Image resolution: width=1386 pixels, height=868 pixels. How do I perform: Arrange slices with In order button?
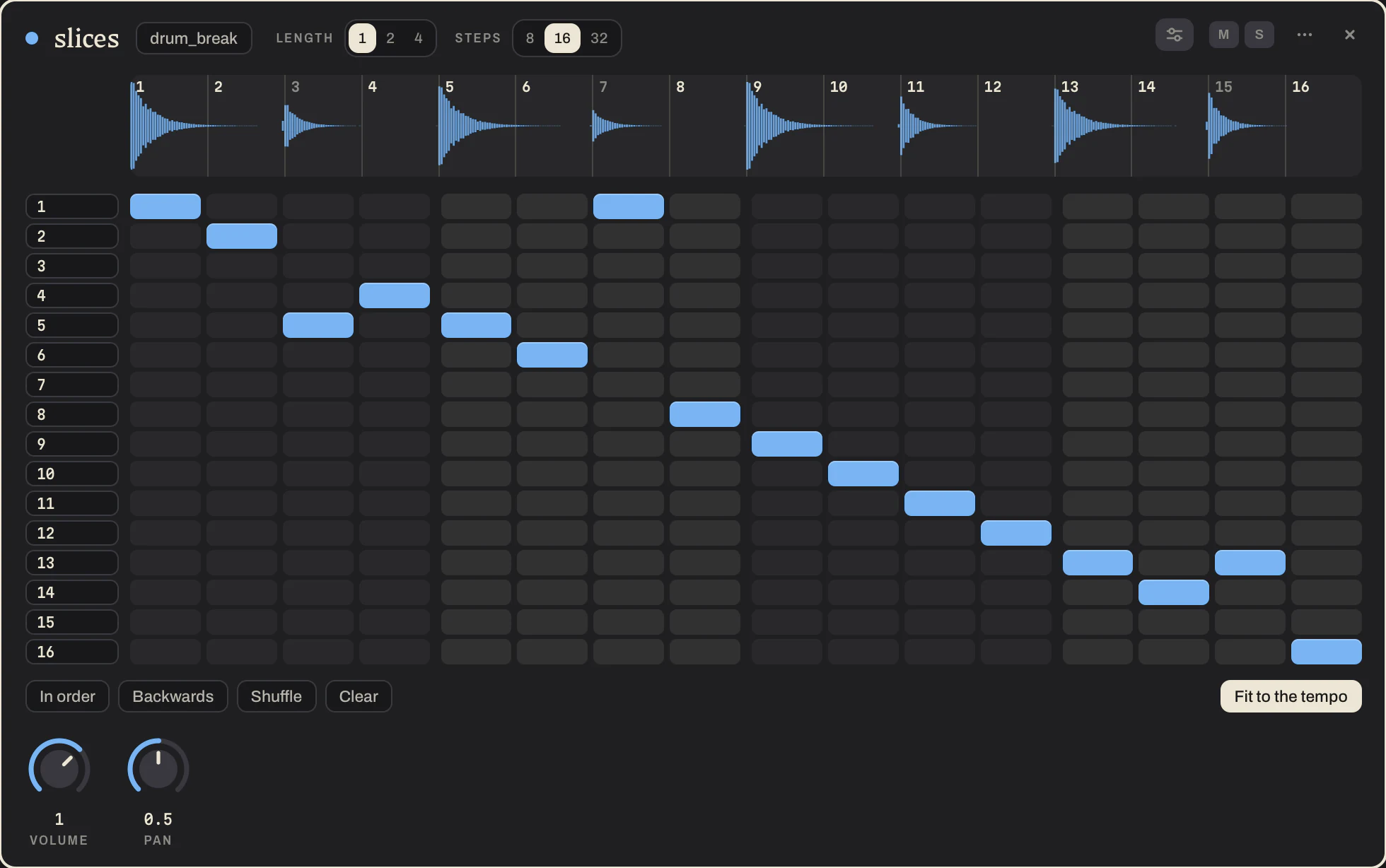pyautogui.click(x=67, y=696)
